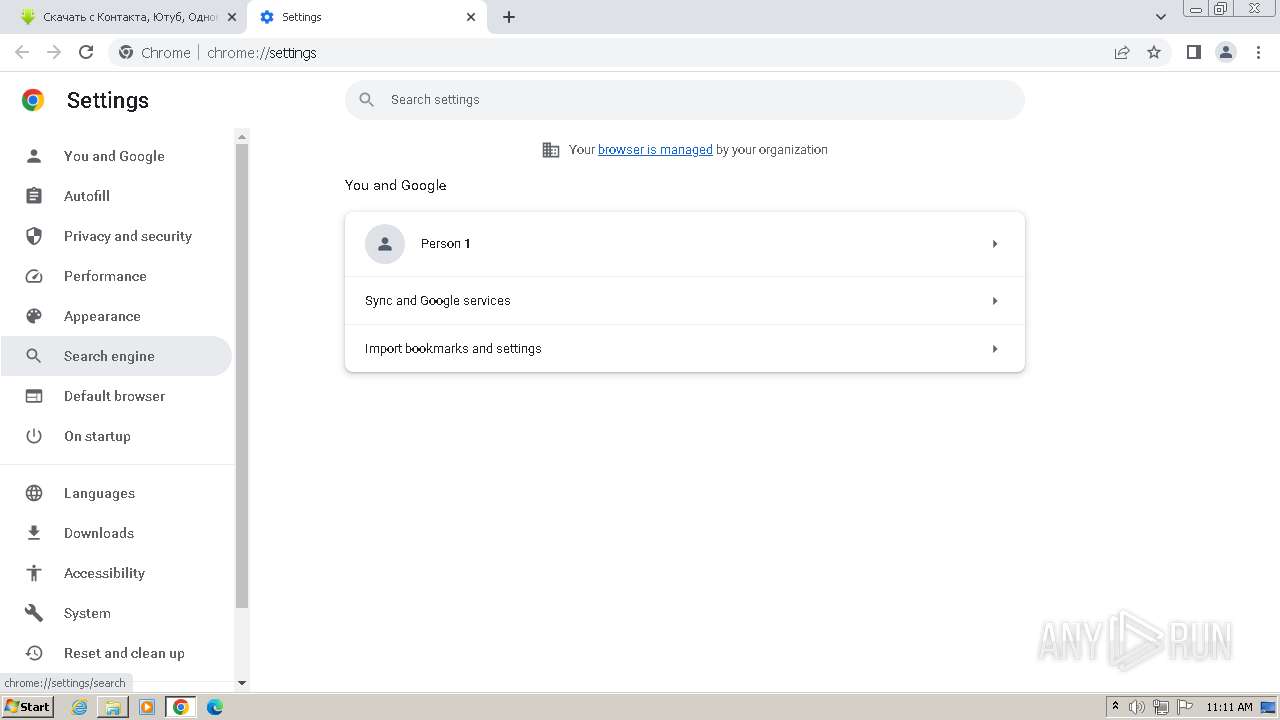Viewport: 1280px width, 720px height.
Task: Select the Settings tab
Action: point(366,17)
